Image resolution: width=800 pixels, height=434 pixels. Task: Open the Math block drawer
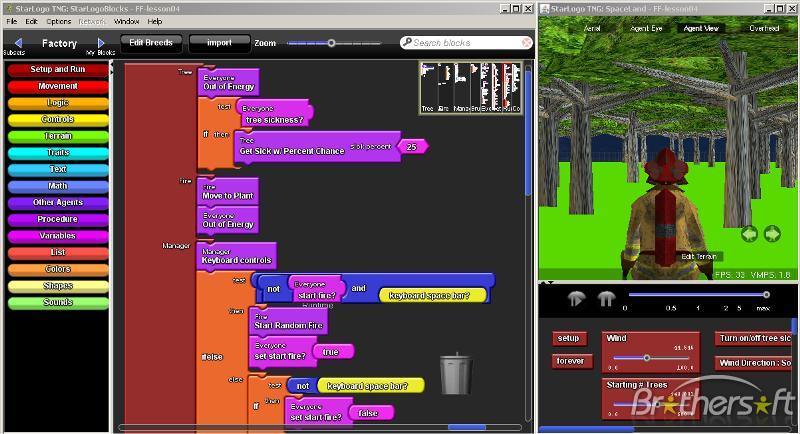point(58,186)
